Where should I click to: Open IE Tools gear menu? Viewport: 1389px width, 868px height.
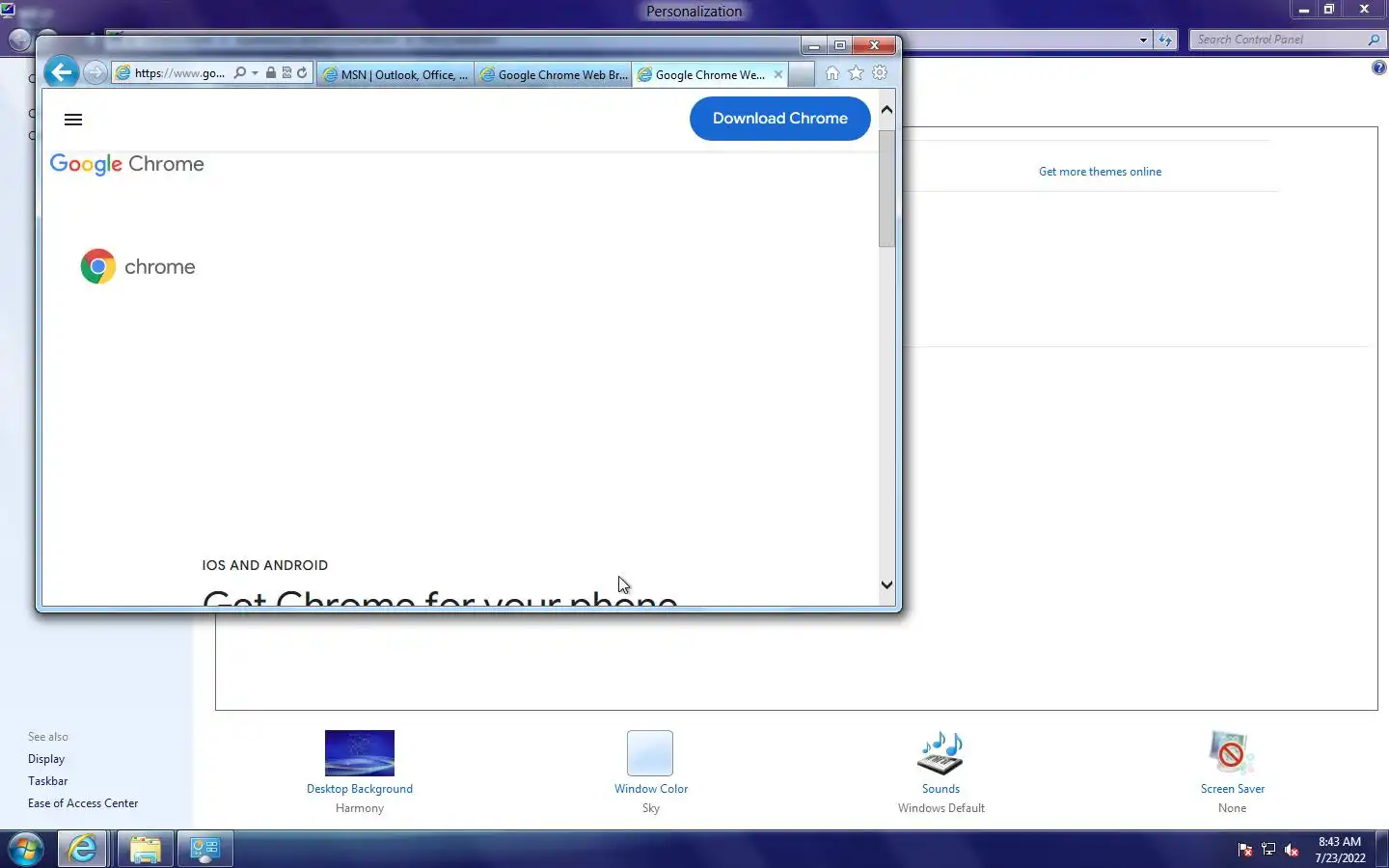pyautogui.click(x=880, y=73)
